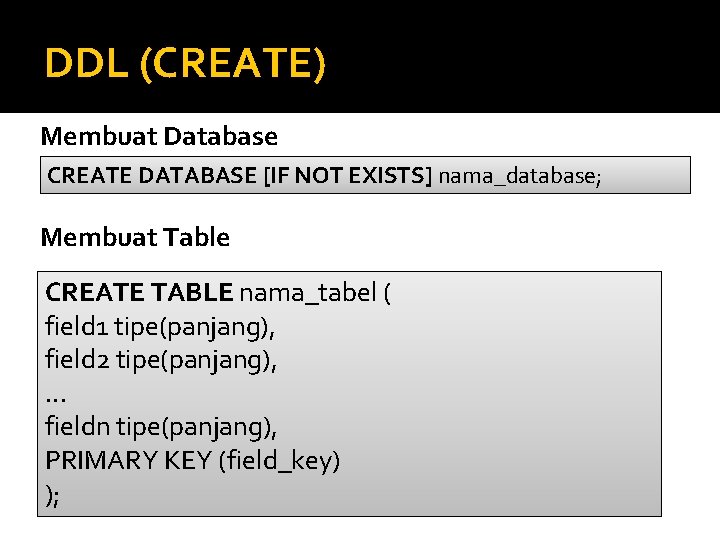Image resolution: width=720 pixels, height=540 pixels.
Task: Click the Membuat Database heading
Action: point(159,135)
